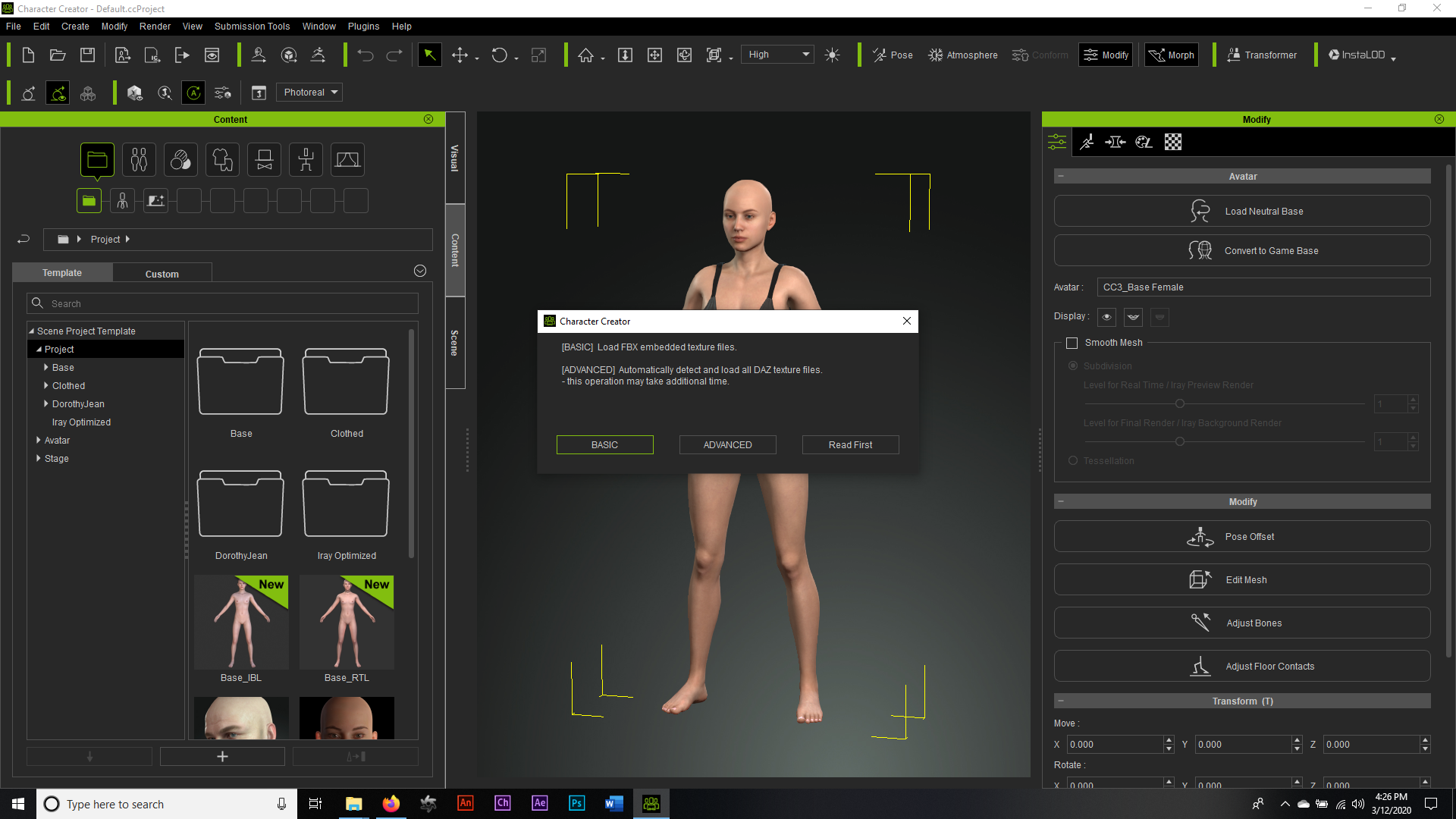Click the Load Neutral Base button
Screen dimensions: 1456x819
point(1242,211)
